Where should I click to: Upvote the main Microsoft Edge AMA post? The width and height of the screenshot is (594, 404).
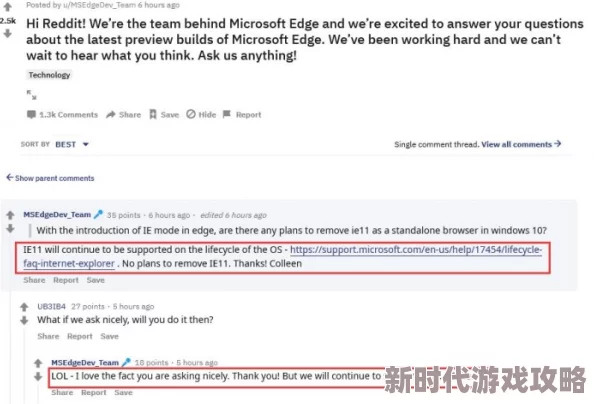pos(8,7)
